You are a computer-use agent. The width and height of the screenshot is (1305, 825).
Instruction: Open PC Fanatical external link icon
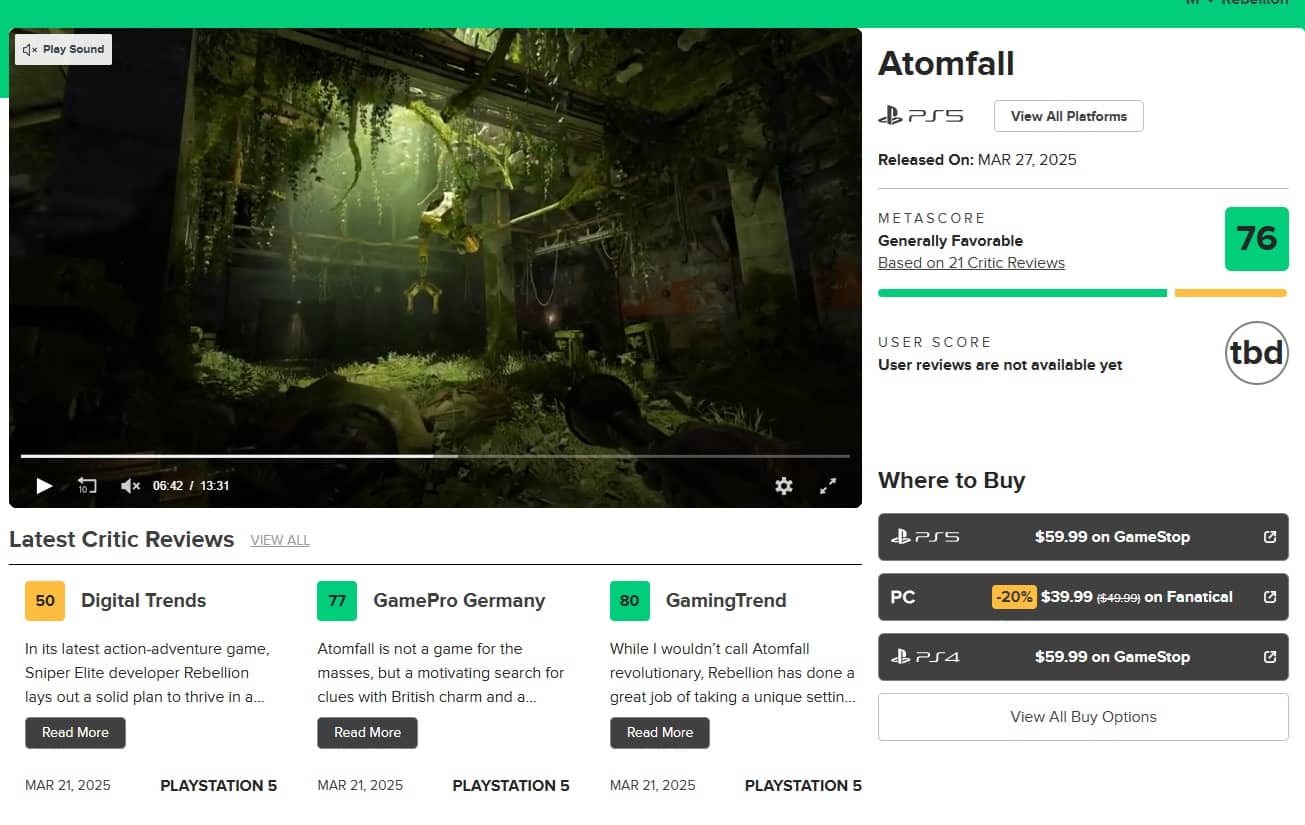point(1269,597)
